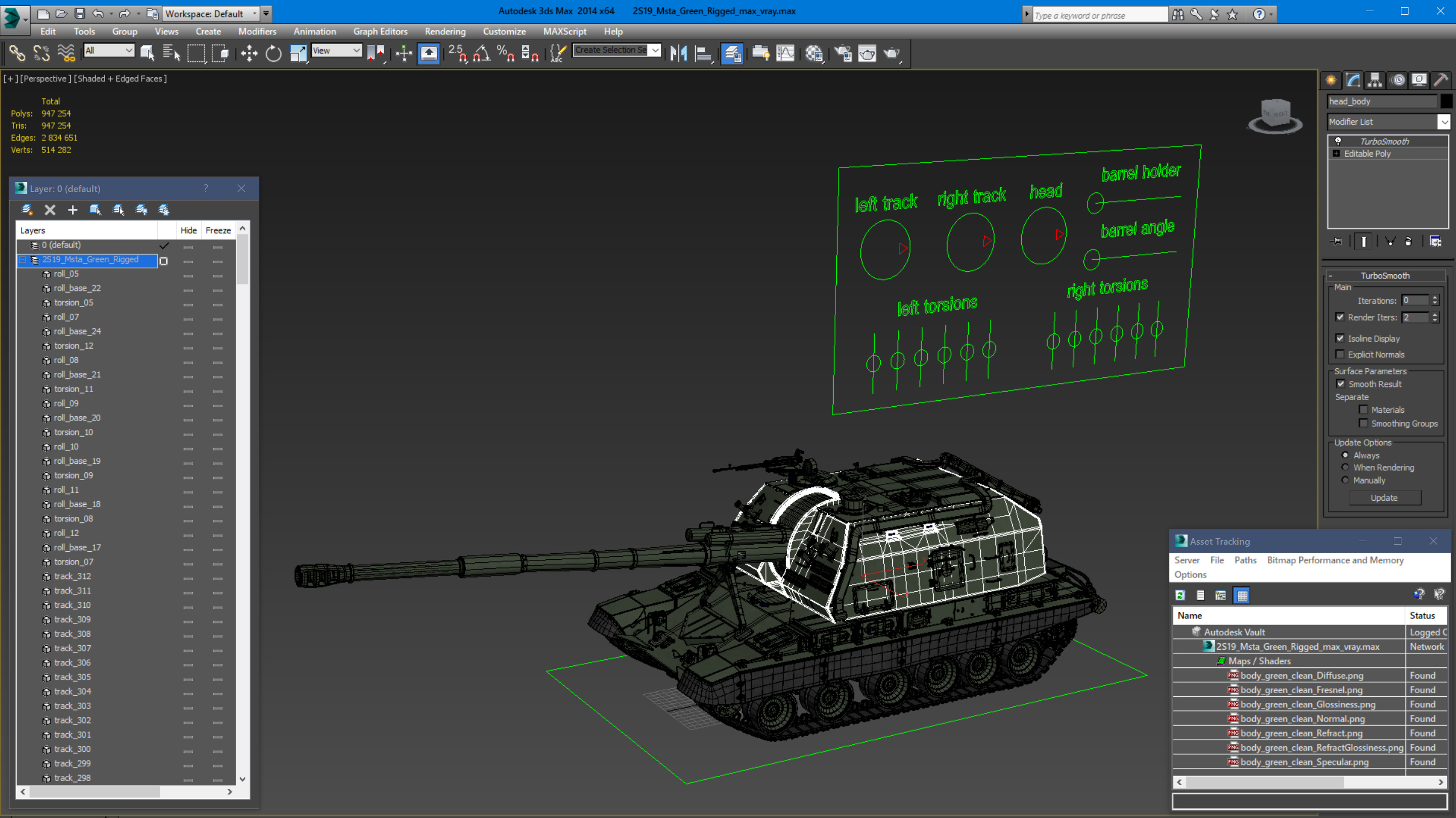This screenshot has height=818, width=1456.
Task: Open the Paths menu in Asset Tracking
Action: click(1245, 560)
